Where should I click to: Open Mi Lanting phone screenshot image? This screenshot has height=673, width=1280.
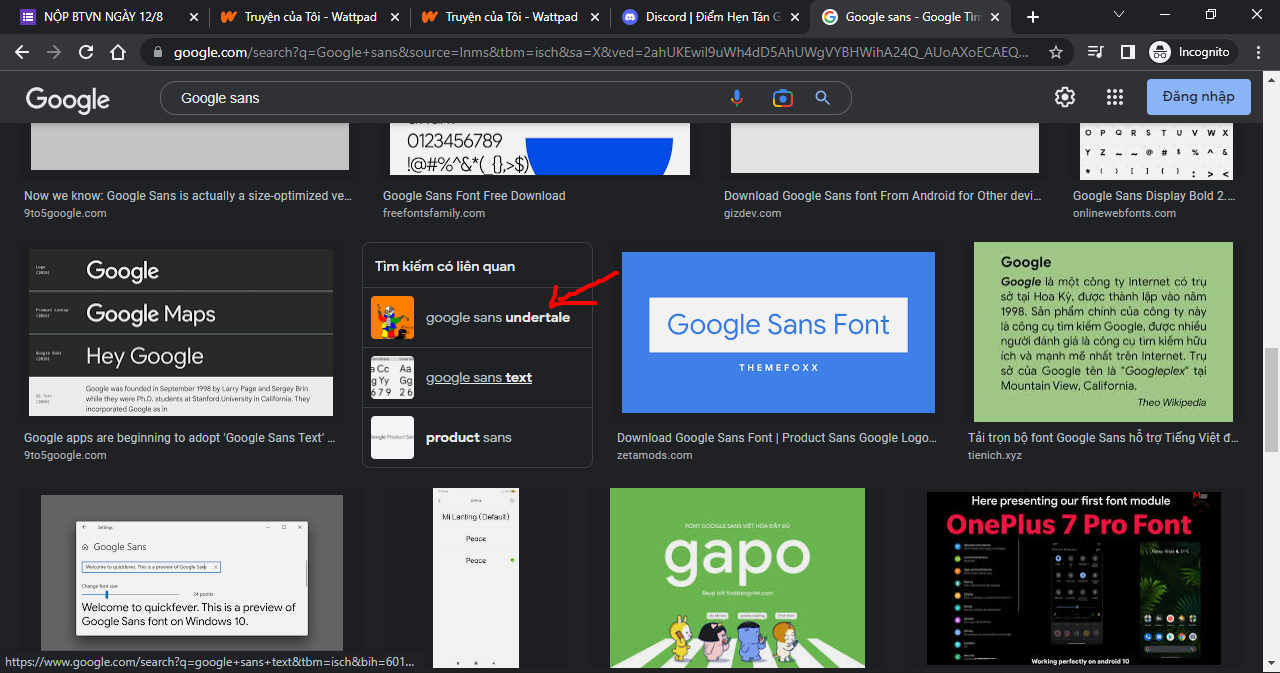click(476, 577)
